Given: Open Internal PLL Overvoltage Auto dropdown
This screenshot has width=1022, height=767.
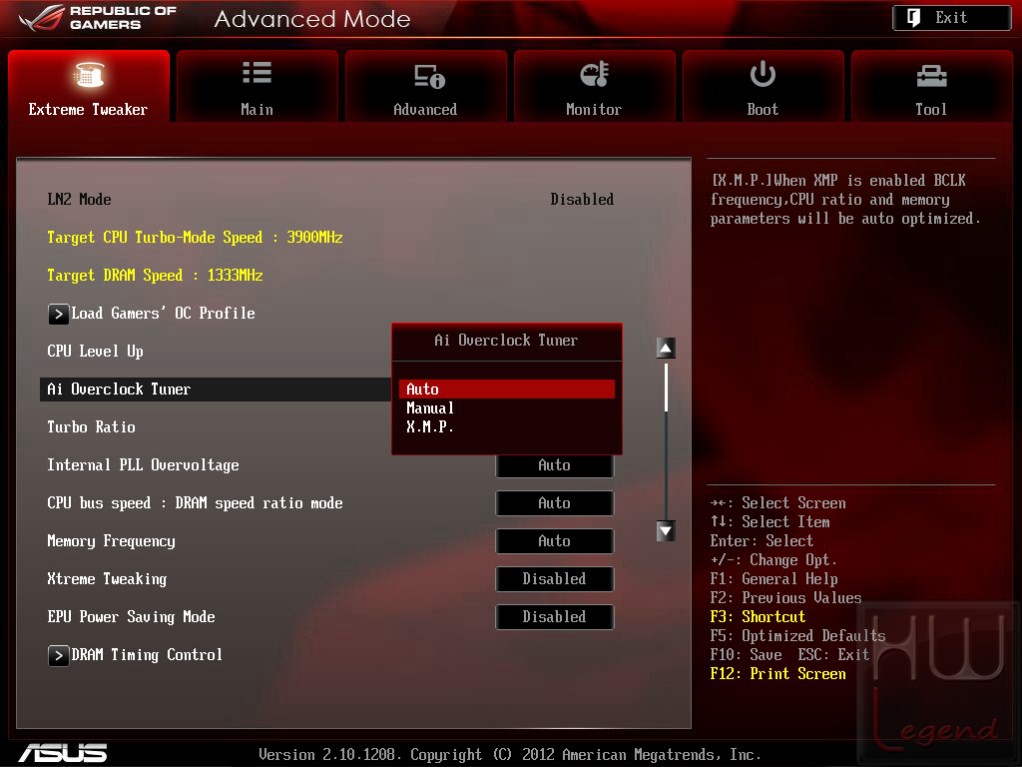Looking at the screenshot, I should tap(555, 465).
